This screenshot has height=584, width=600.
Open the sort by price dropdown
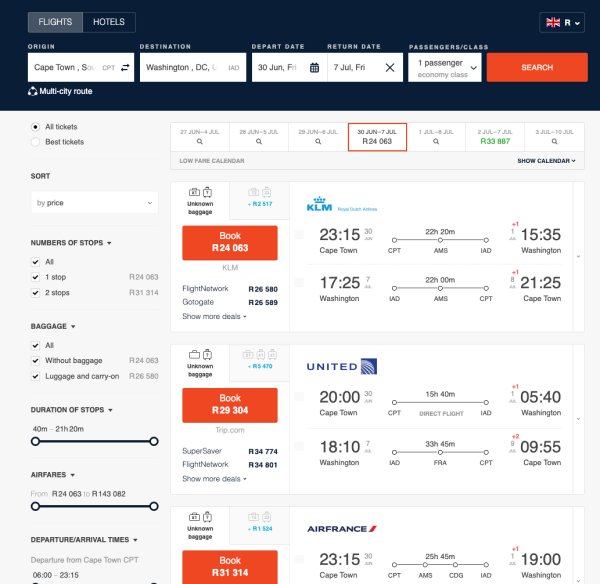(x=94, y=203)
